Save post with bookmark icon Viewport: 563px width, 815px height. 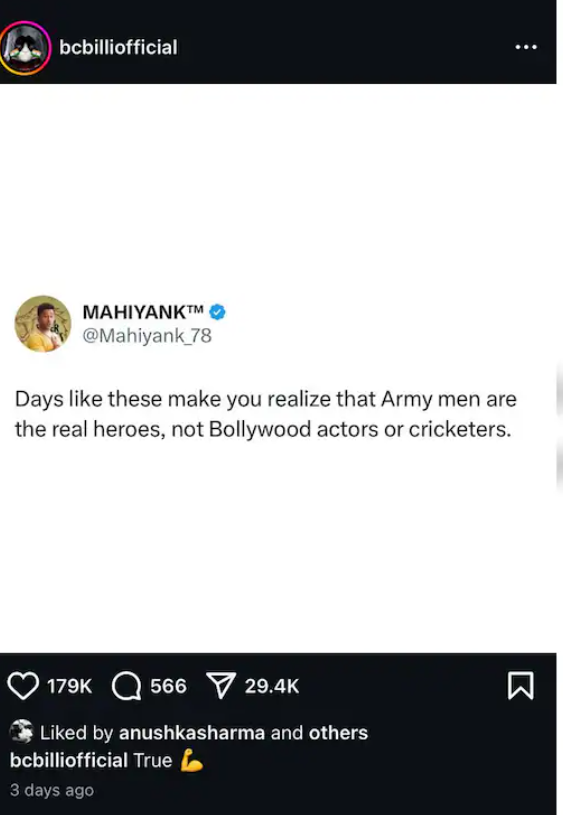520,686
